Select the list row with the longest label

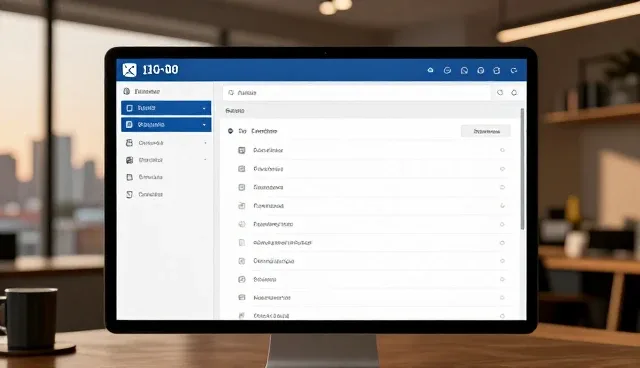(x=371, y=243)
